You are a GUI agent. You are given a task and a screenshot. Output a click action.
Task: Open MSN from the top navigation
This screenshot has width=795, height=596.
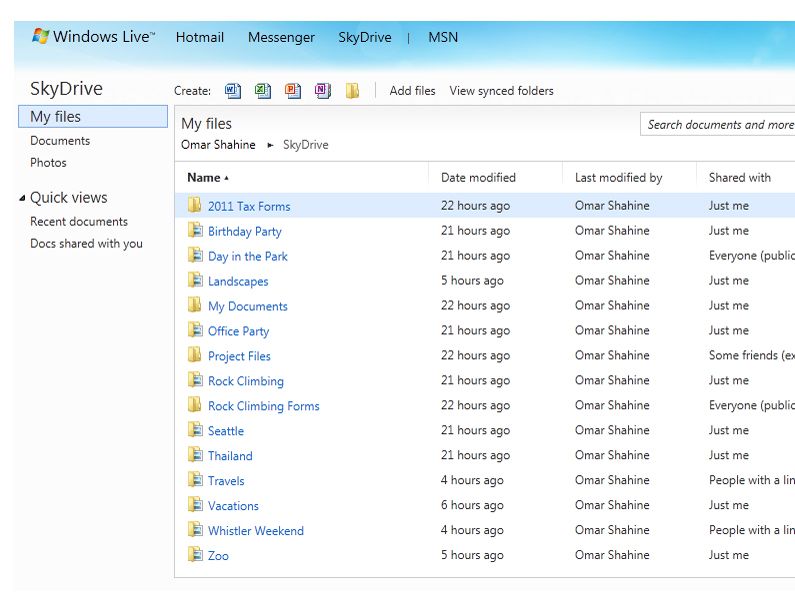[x=443, y=38]
